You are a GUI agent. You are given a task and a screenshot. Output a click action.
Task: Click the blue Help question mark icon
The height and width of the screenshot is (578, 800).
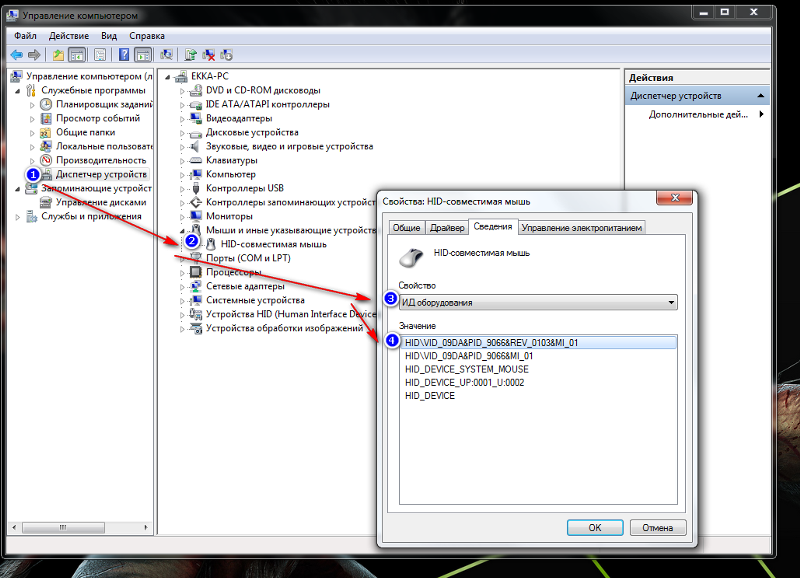tap(125, 55)
